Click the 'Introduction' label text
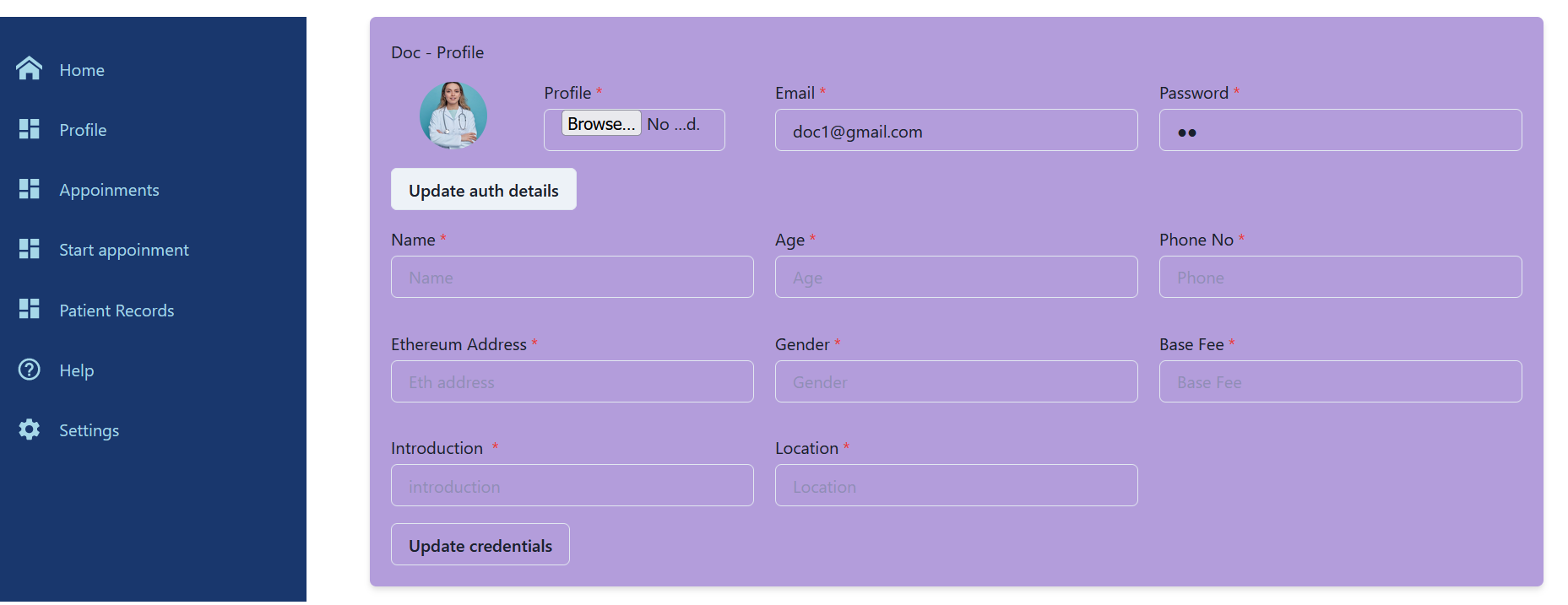 [437, 448]
